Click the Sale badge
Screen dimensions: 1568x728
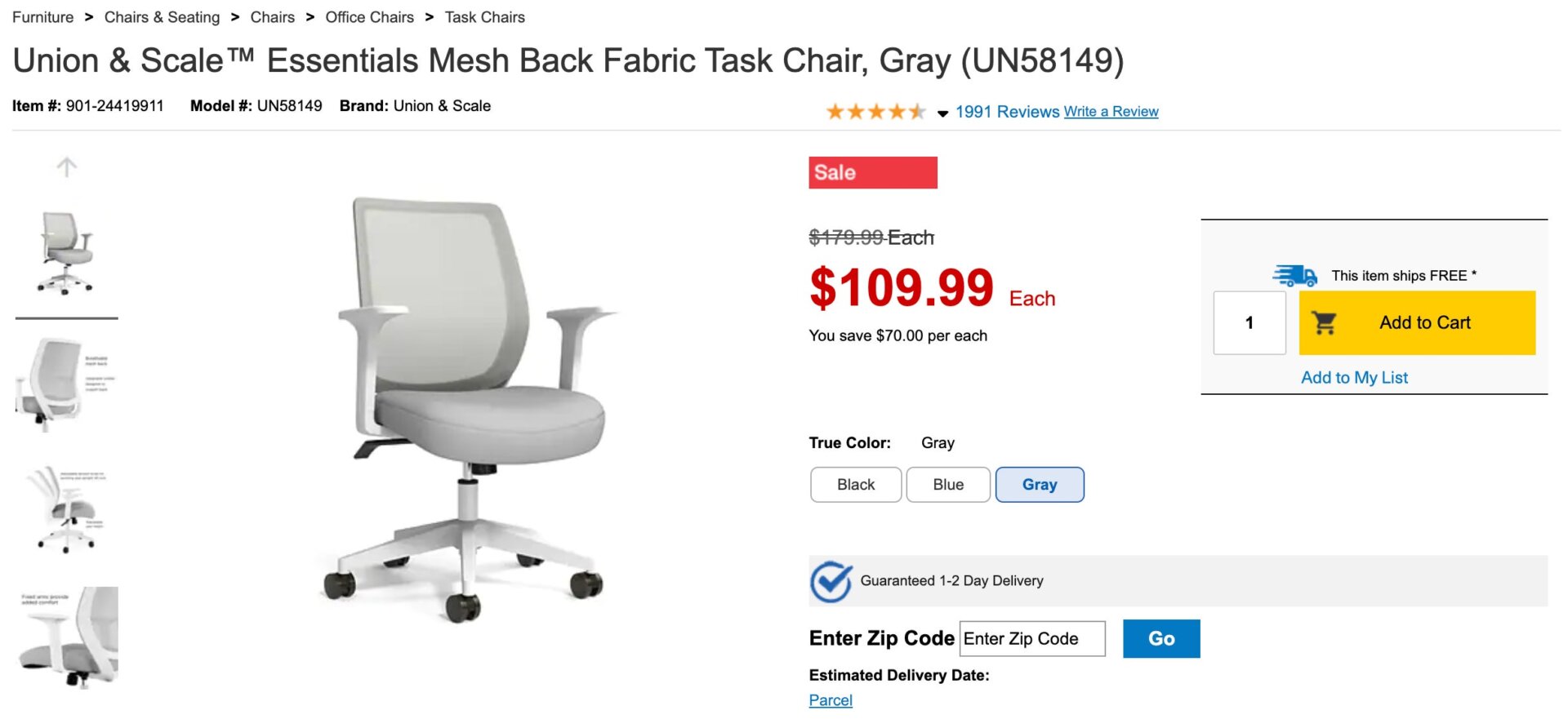[x=872, y=172]
